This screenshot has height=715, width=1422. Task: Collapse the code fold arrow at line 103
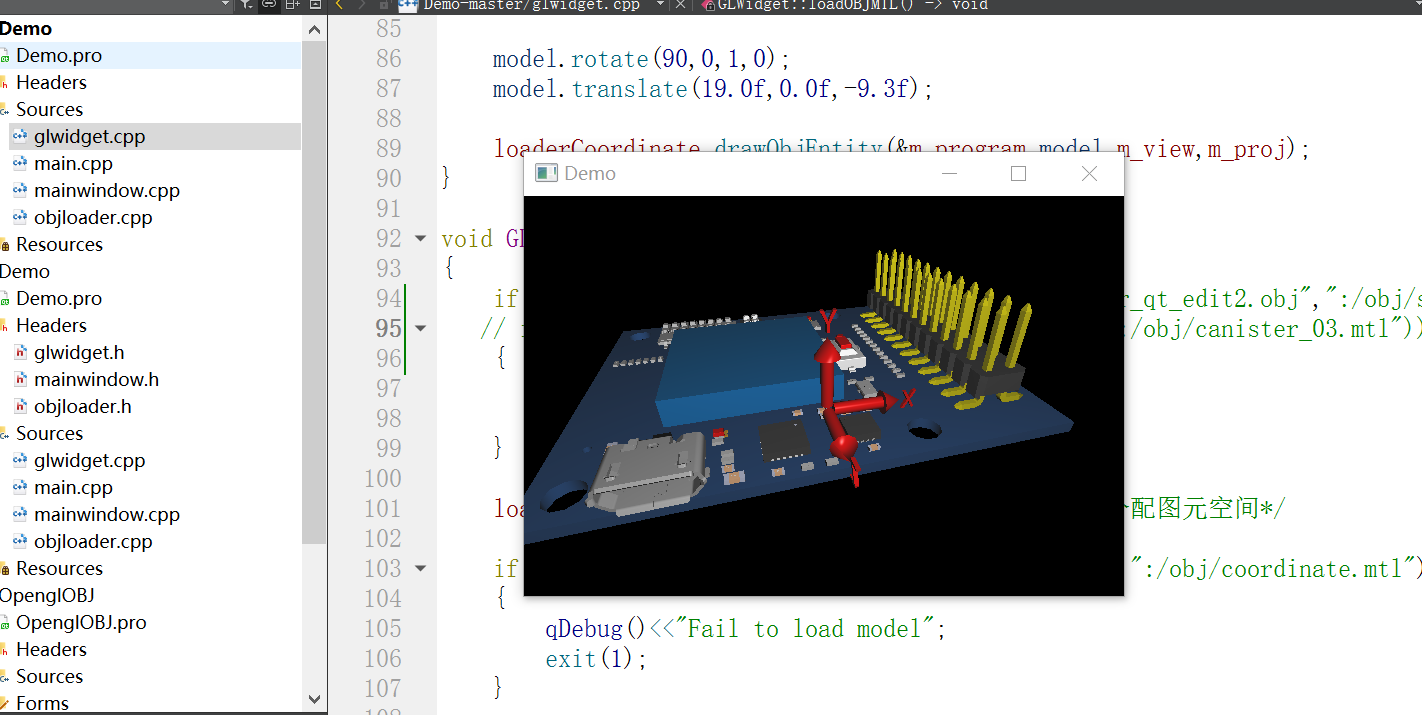421,568
